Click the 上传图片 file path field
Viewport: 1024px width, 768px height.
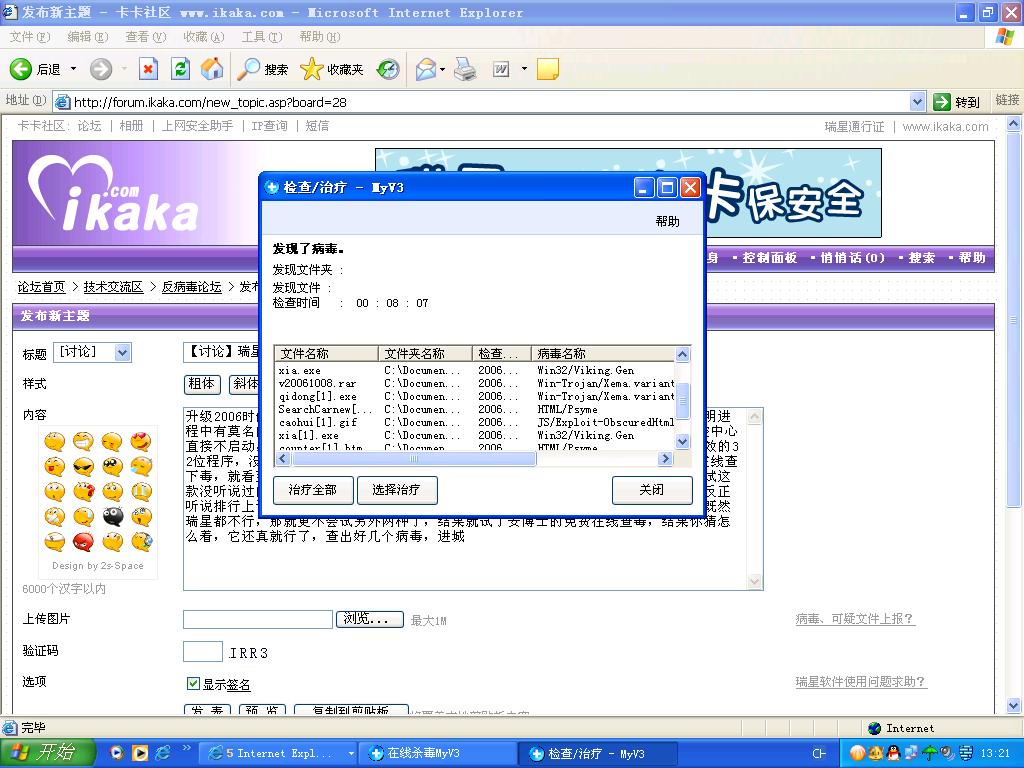click(258, 619)
